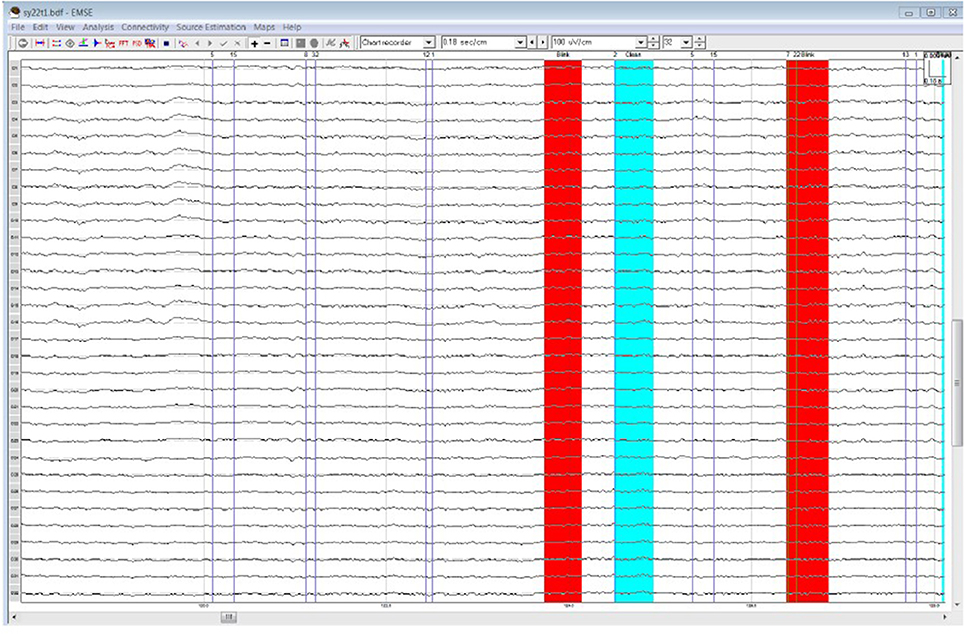
Task: Click the up spinner beside 100 uV/cm
Action: pos(654,39)
